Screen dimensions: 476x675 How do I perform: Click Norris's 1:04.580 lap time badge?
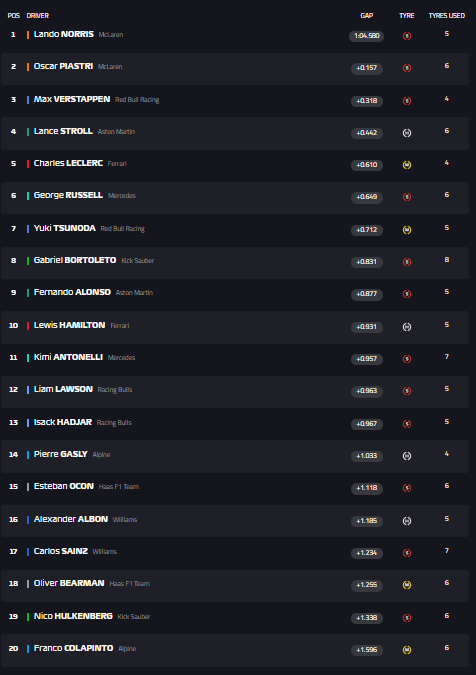coord(367,36)
